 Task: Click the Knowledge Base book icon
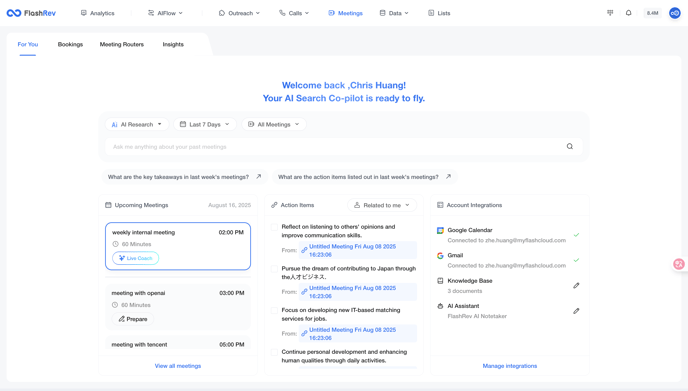(x=440, y=281)
